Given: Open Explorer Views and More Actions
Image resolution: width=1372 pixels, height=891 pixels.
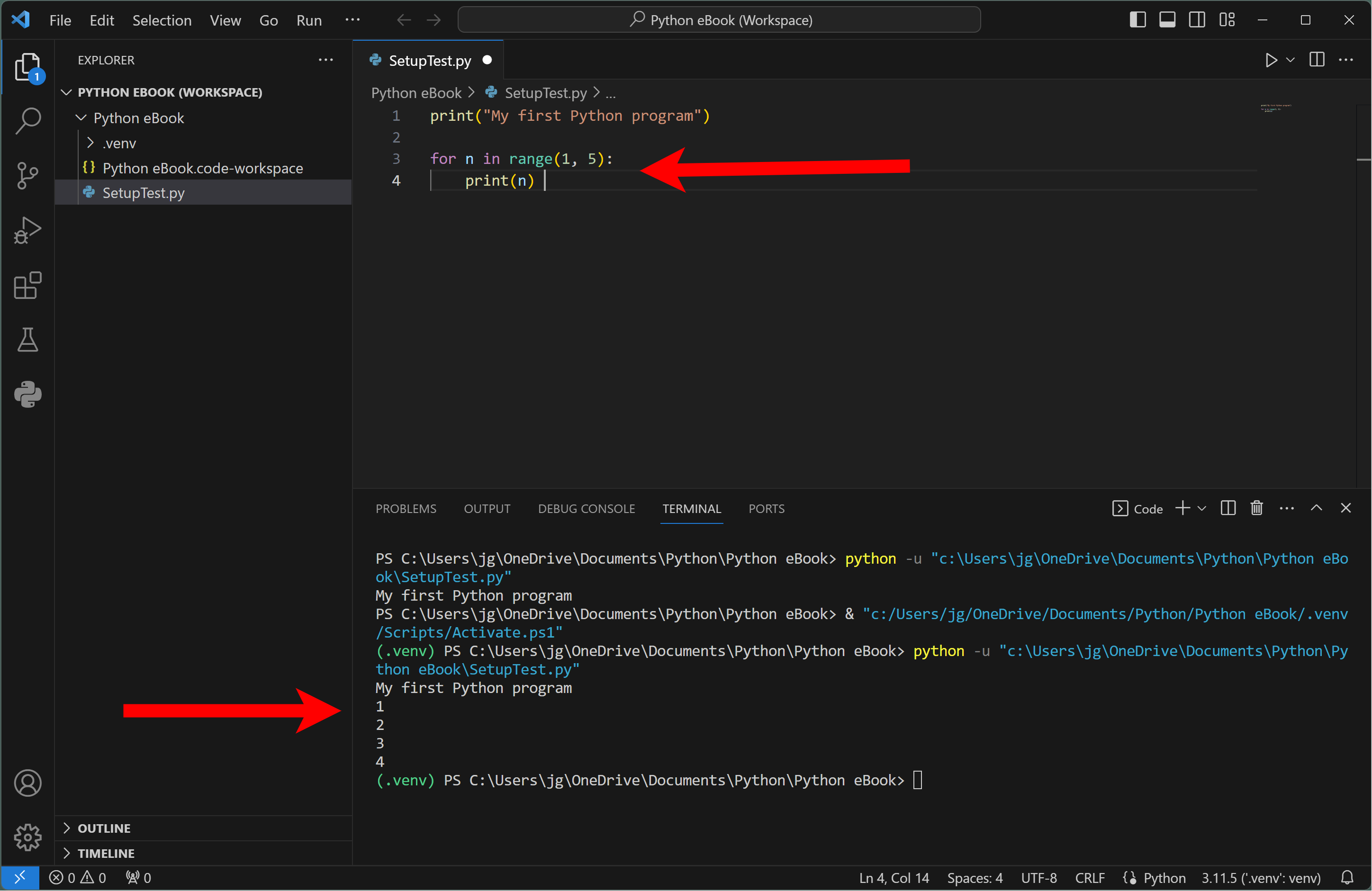Looking at the screenshot, I should [x=325, y=60].
